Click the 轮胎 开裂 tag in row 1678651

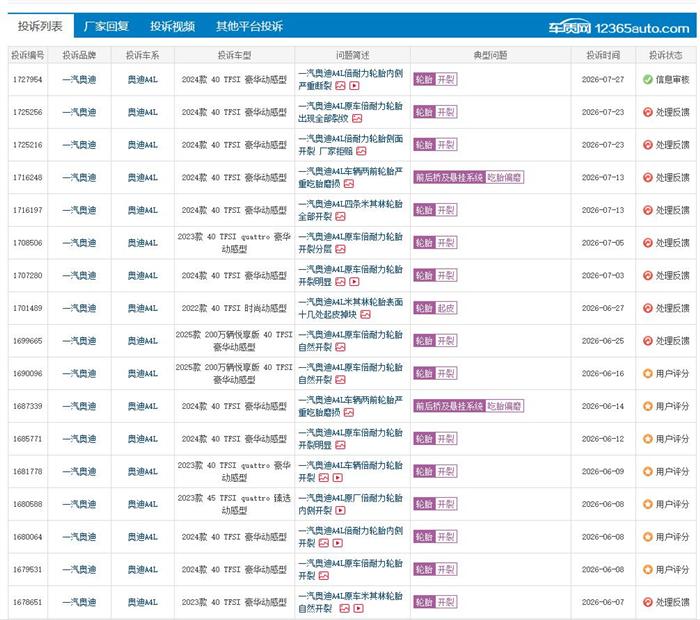[x=435, y=602]
